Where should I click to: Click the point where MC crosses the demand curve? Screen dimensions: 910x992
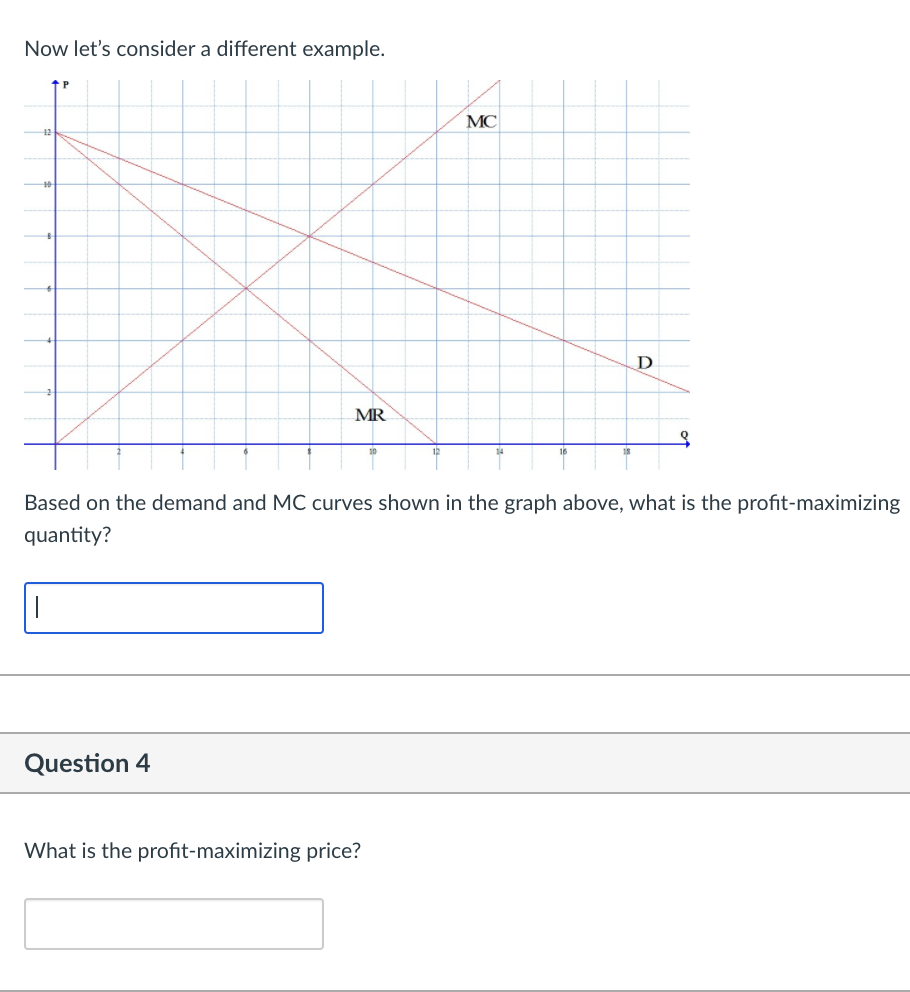[308, 236]
